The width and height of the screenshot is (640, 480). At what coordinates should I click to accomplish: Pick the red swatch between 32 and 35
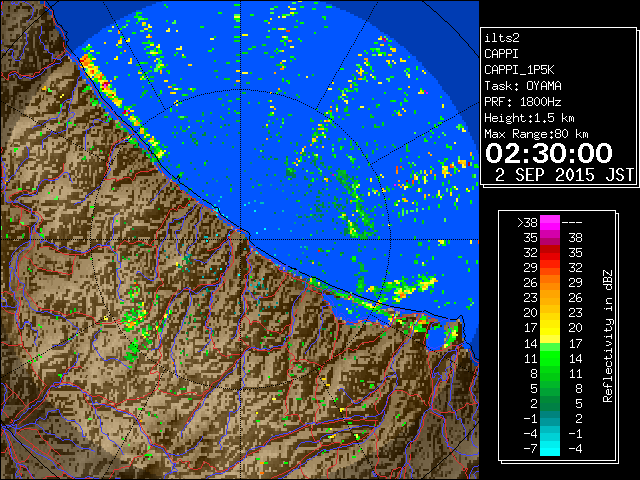[x=550, y=253]
